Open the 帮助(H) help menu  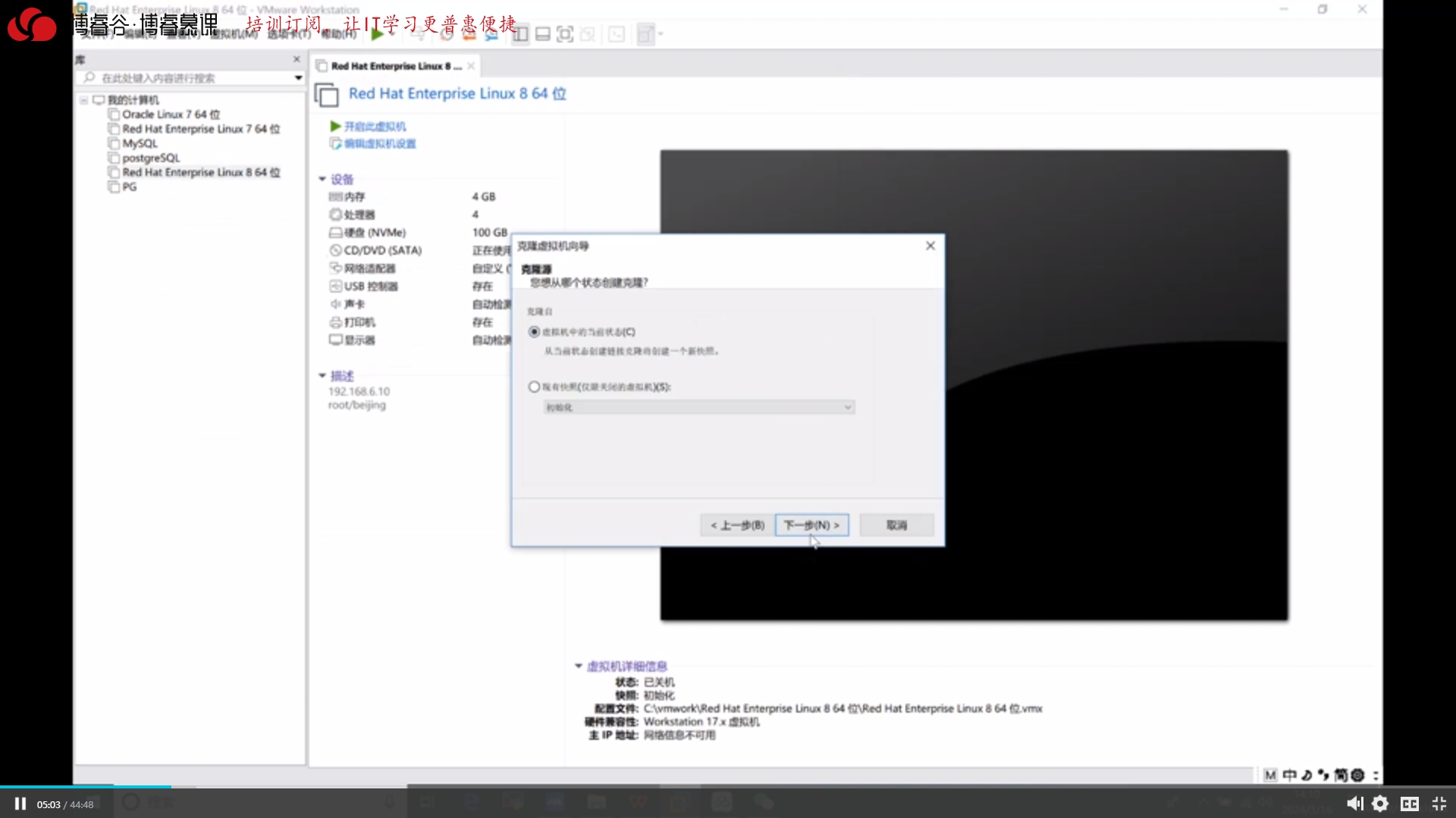338,34
